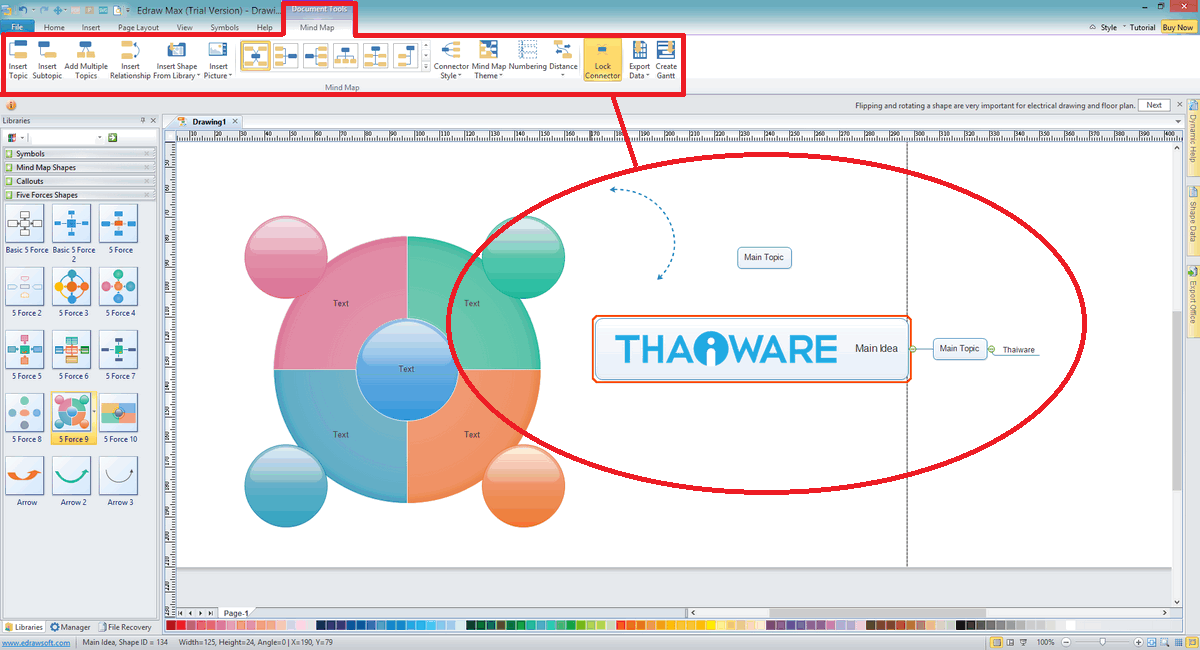The height and width of the screenshot is (650, 1200).
Task: Switch to the Libraries panel tab
Action: click(x=24, y=627)
